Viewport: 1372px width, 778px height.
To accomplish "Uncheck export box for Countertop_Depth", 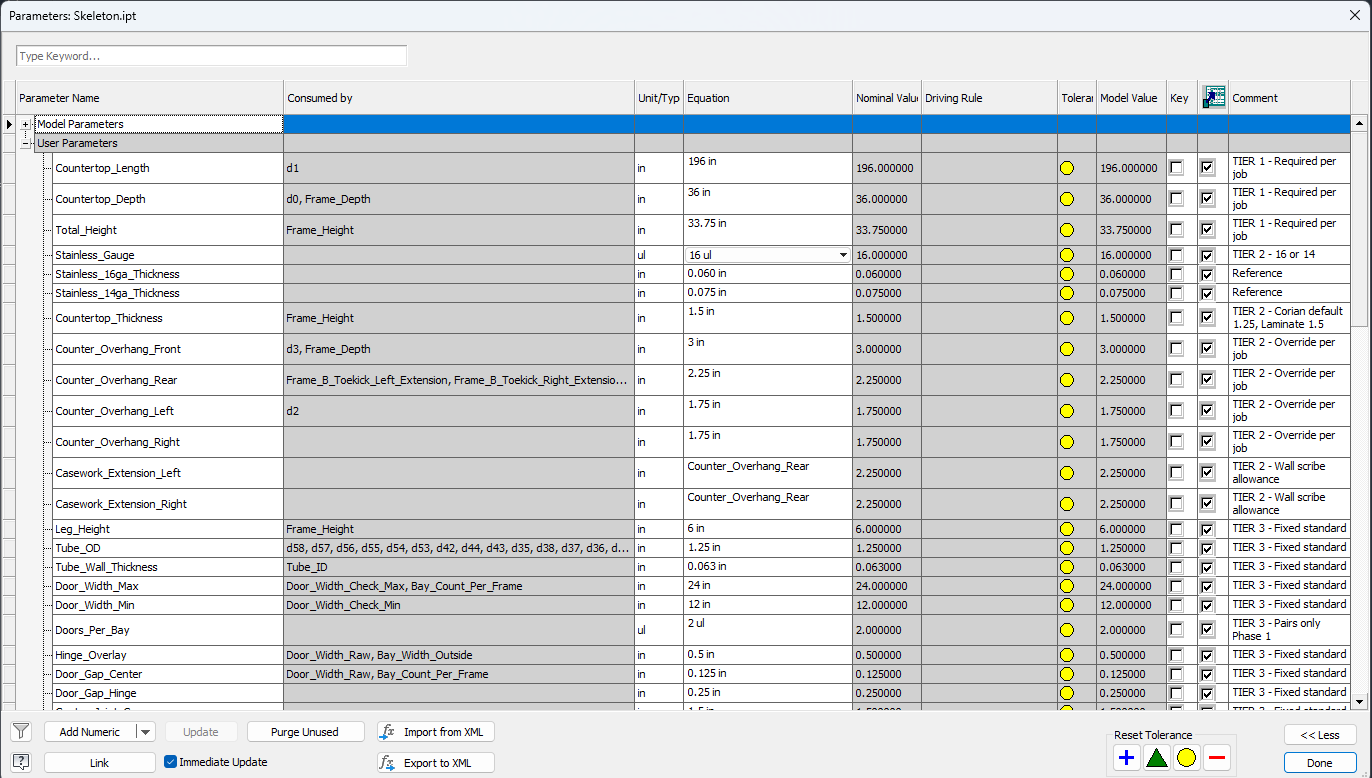I will [x=1208, y=199].
